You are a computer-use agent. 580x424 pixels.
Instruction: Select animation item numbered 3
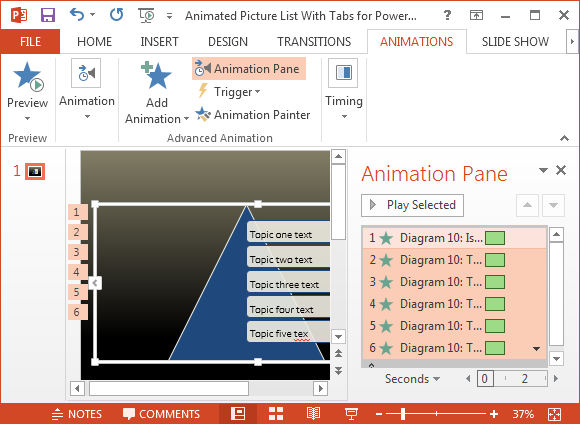point(454,282)
